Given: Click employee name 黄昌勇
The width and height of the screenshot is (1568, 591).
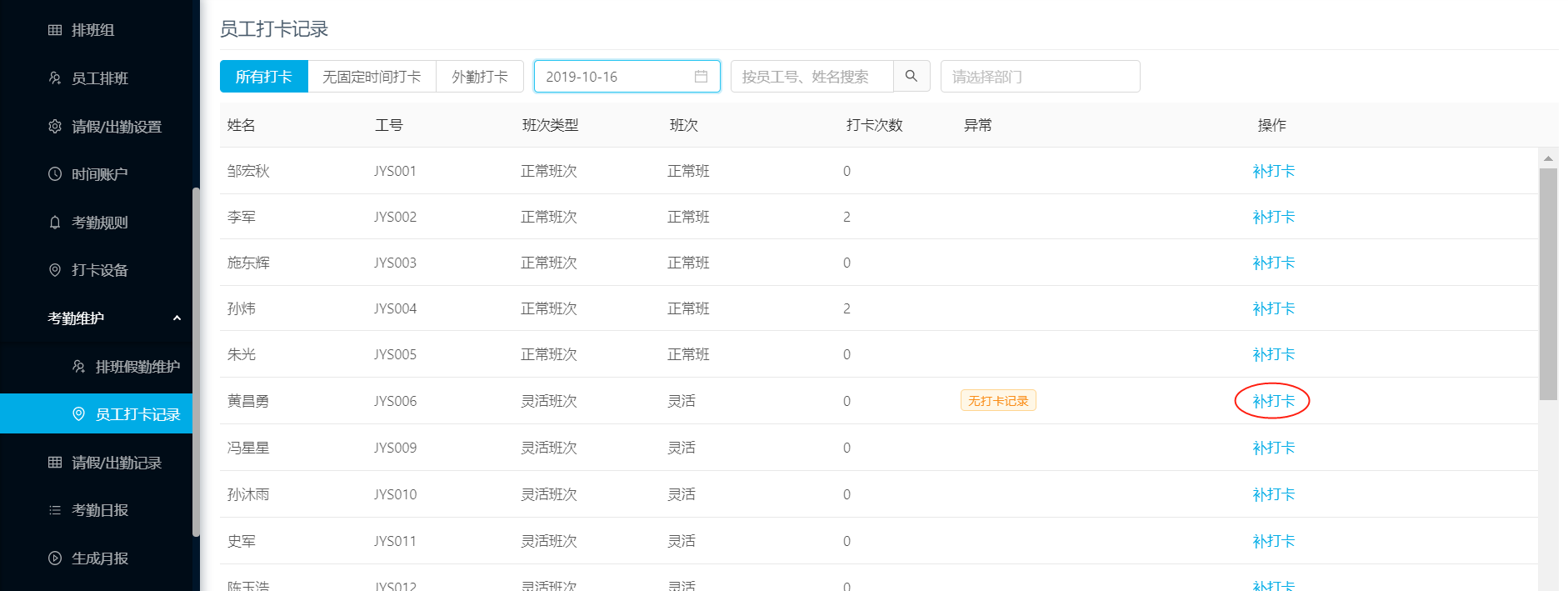Looking at the screenshot, I should [248, 401].
